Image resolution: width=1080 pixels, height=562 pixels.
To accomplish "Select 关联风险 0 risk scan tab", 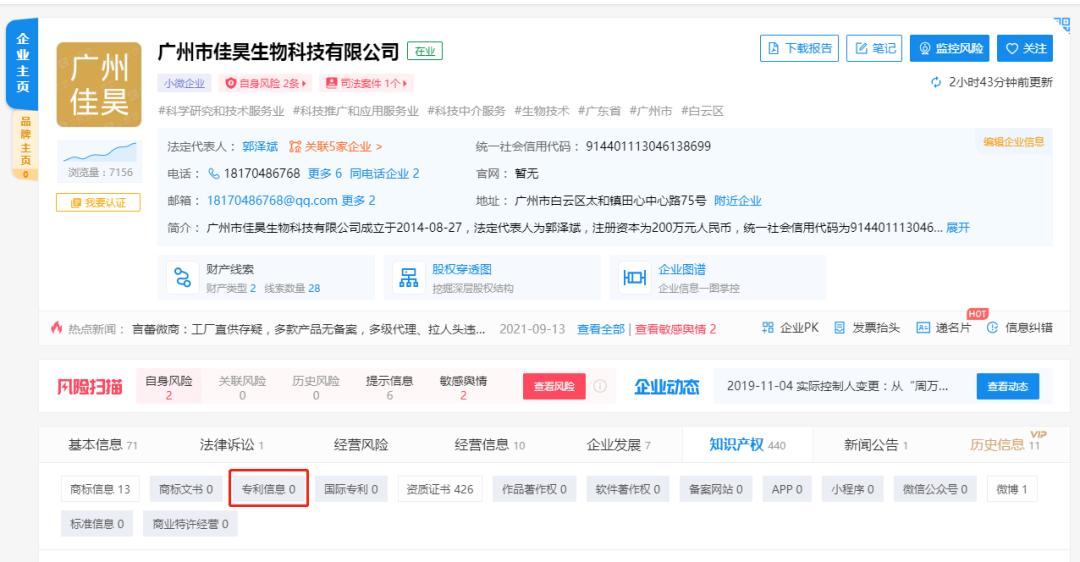I will pyautogui.click(x=242, y=387).
